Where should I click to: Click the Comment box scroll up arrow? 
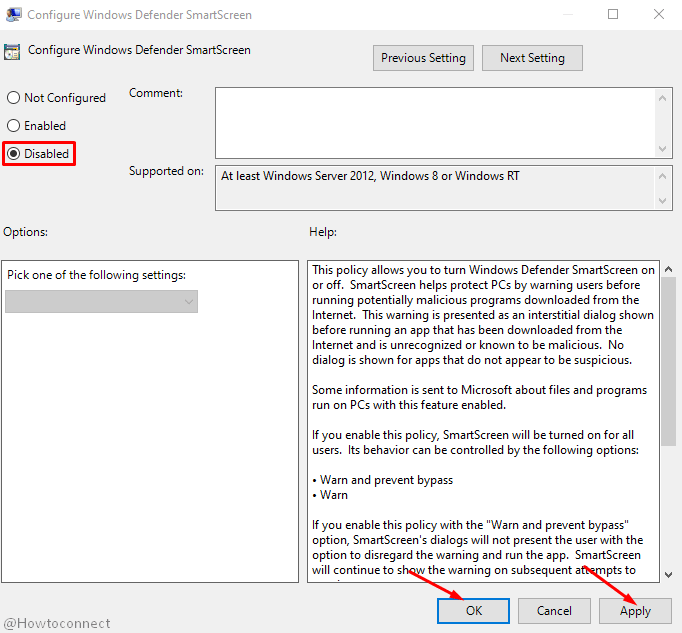point(662,98)
